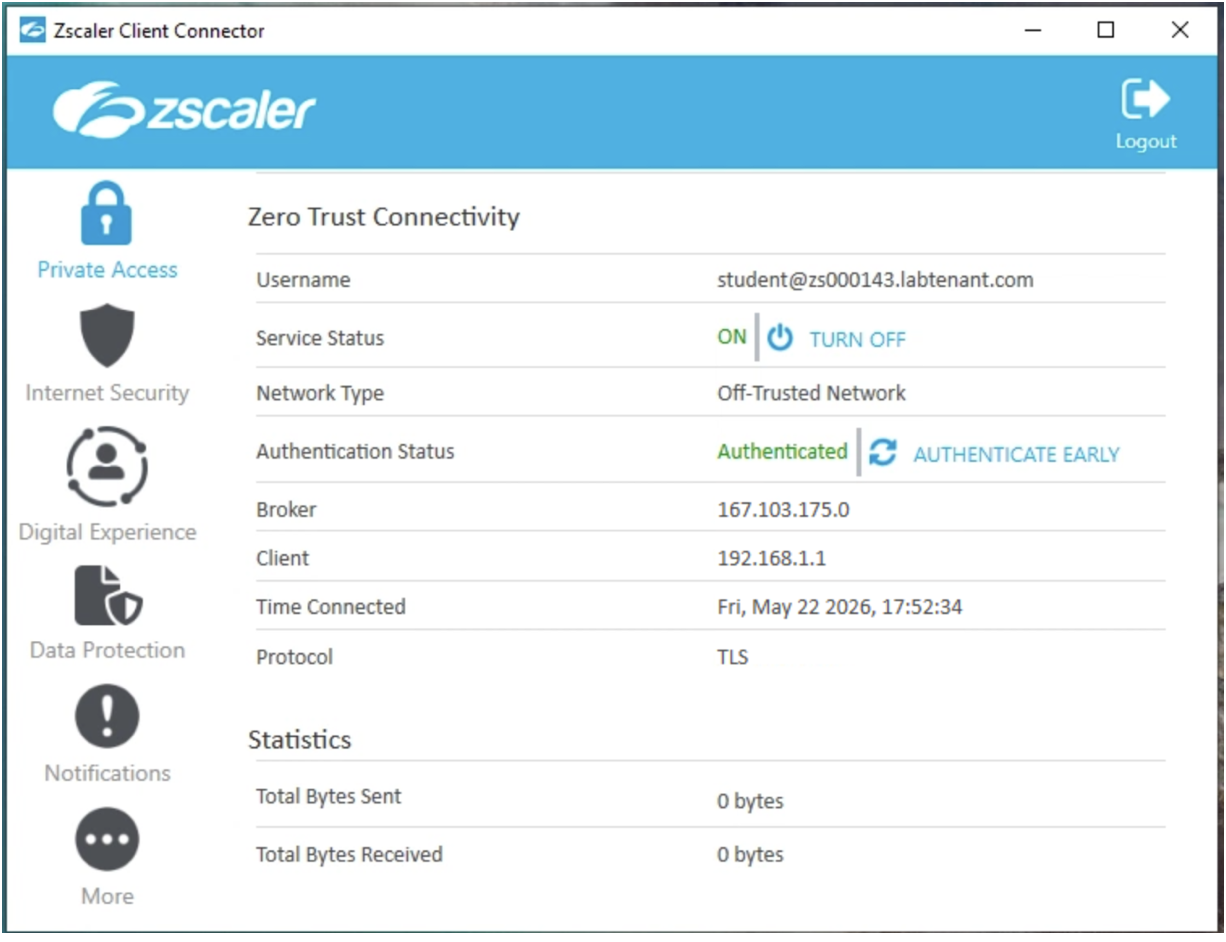This screenshot has width=1226, height=942.
Task: Click the Total Bytes Received label
Action: 349,855
